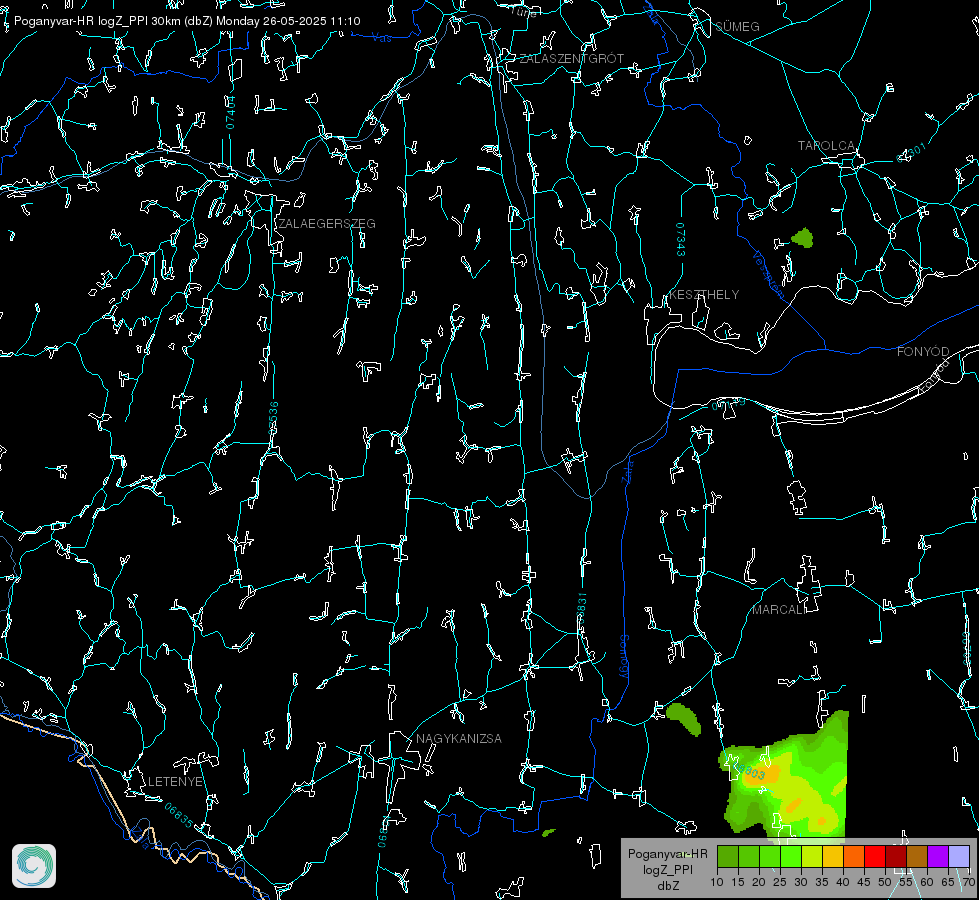Image resolution: width=979 pixels, height=900 pixels.
Task: Click the legend text logZ_PPI
Action: point(668,870)
